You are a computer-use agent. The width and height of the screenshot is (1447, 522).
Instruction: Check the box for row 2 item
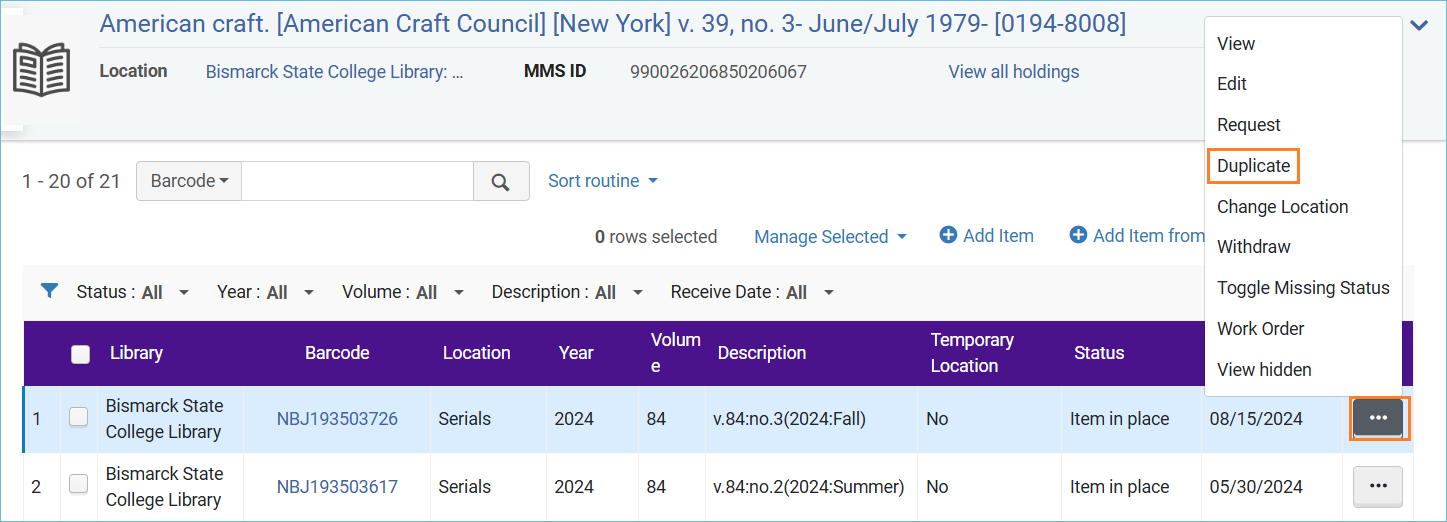tap(78, 485)
